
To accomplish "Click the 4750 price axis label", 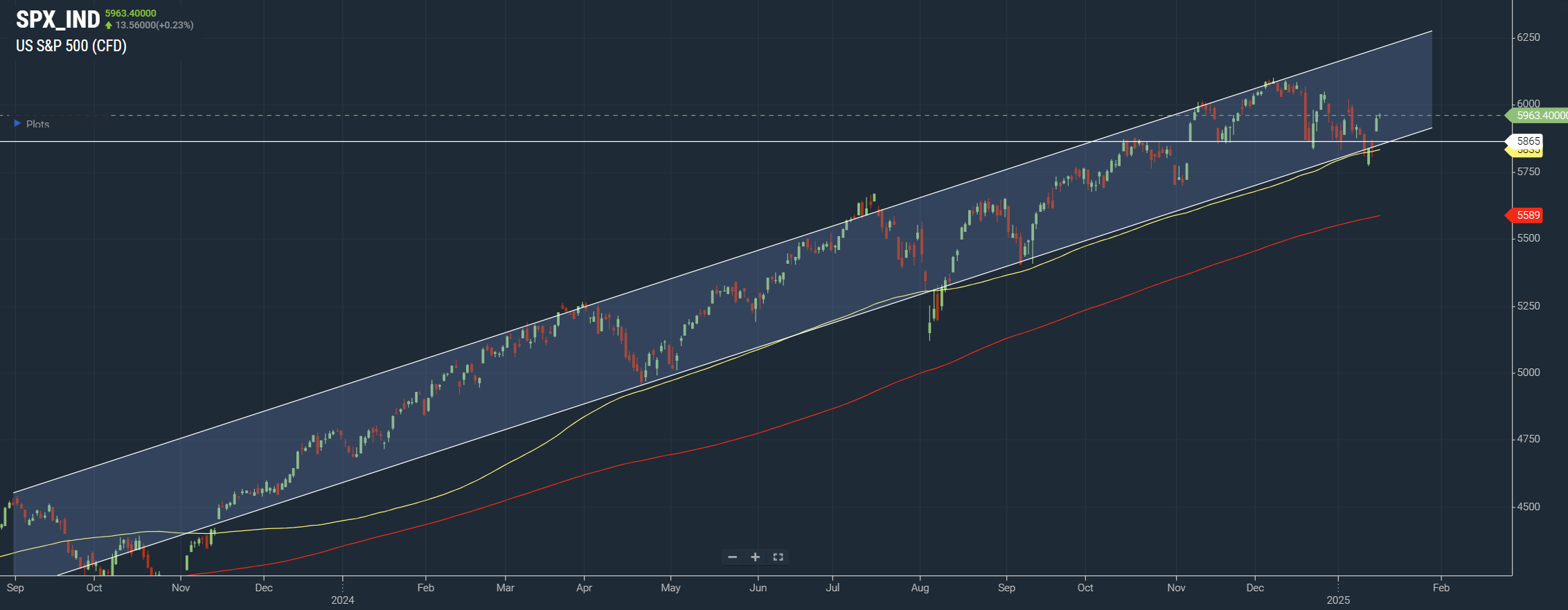I will pos(1529,439).
